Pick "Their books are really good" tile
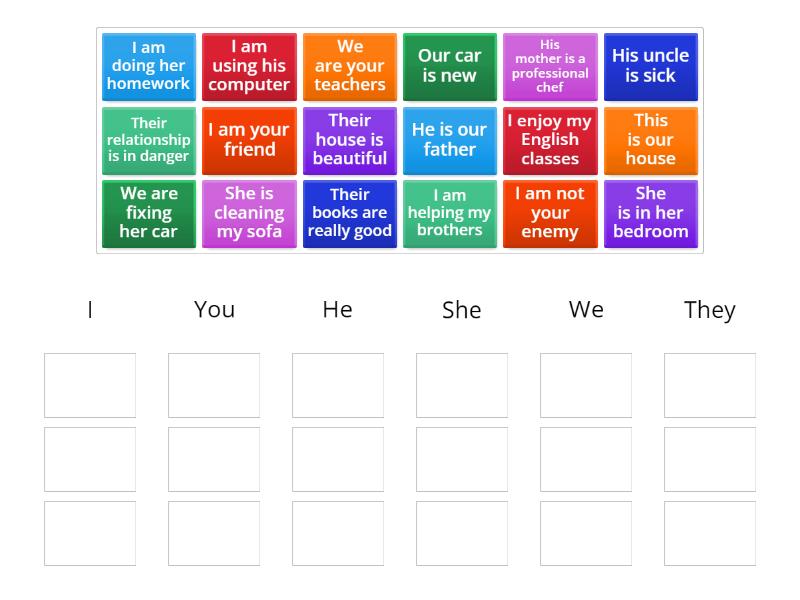 point(350,214)
